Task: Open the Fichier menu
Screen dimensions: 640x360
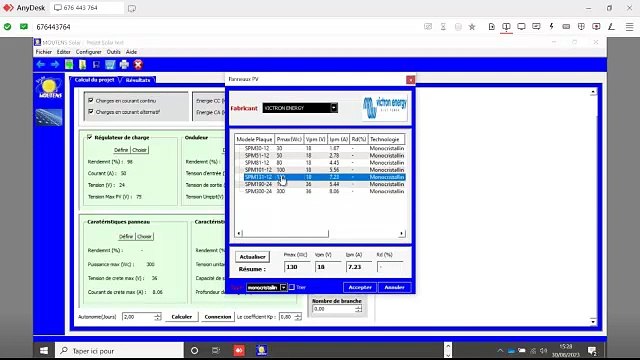Action: 44,52
